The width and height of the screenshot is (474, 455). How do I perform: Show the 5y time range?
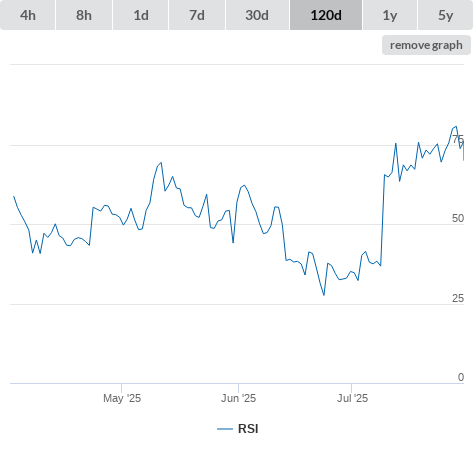tap(446, 15)
